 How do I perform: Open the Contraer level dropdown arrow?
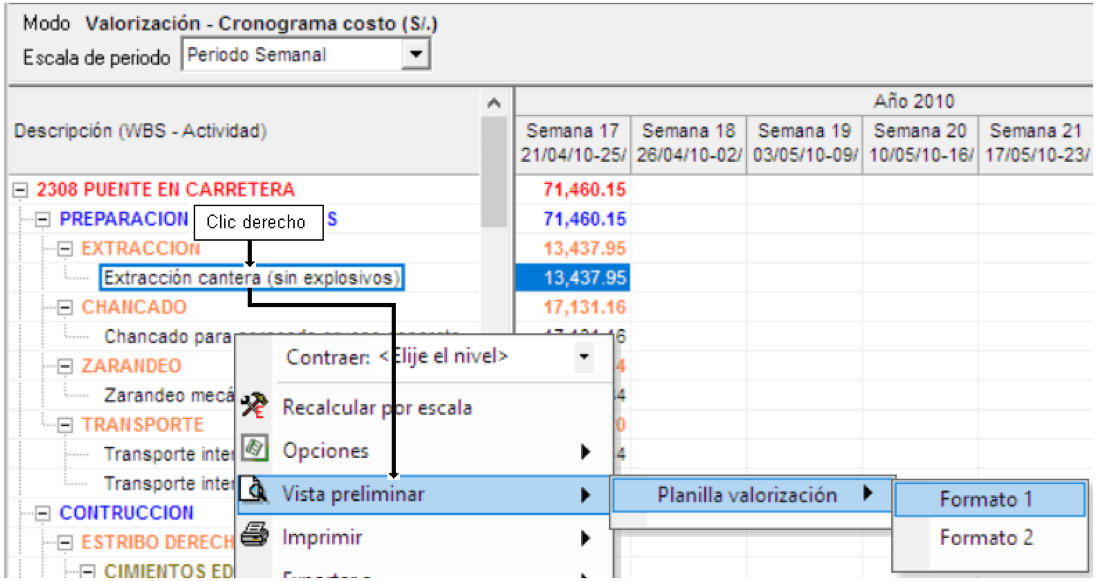click(x=583, y=357)
